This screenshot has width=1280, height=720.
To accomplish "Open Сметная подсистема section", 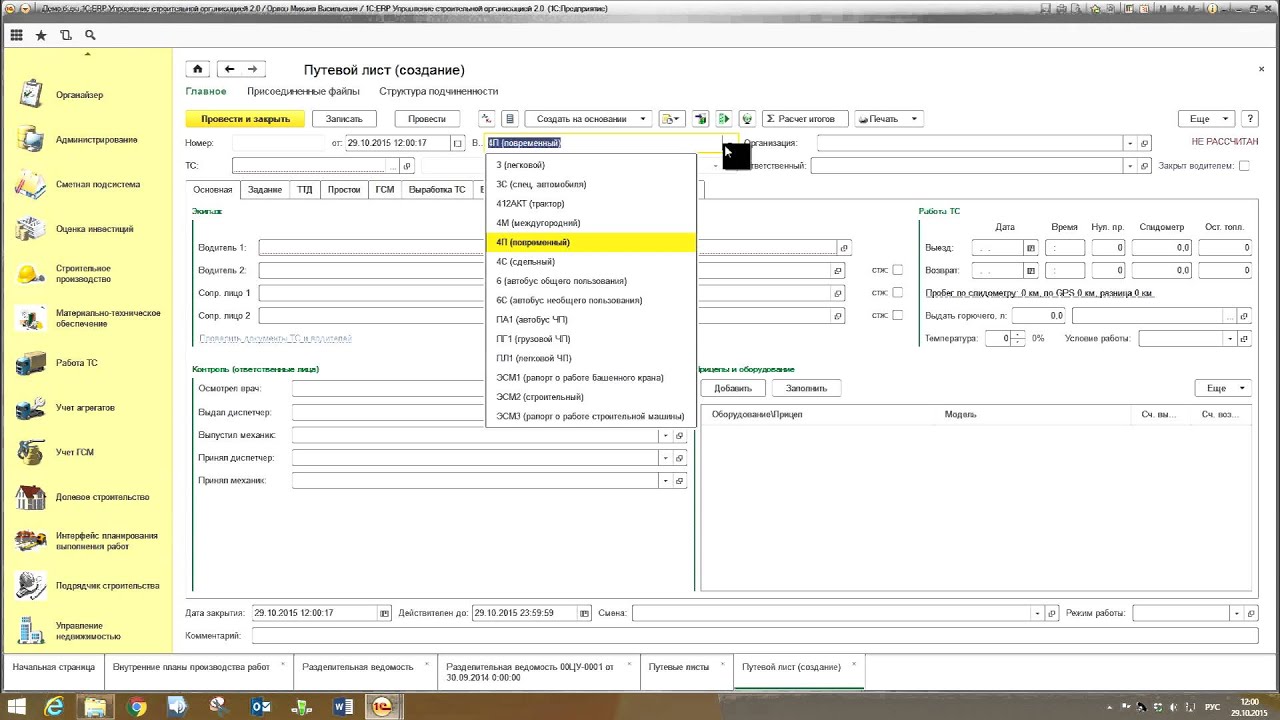I will 98,184.
